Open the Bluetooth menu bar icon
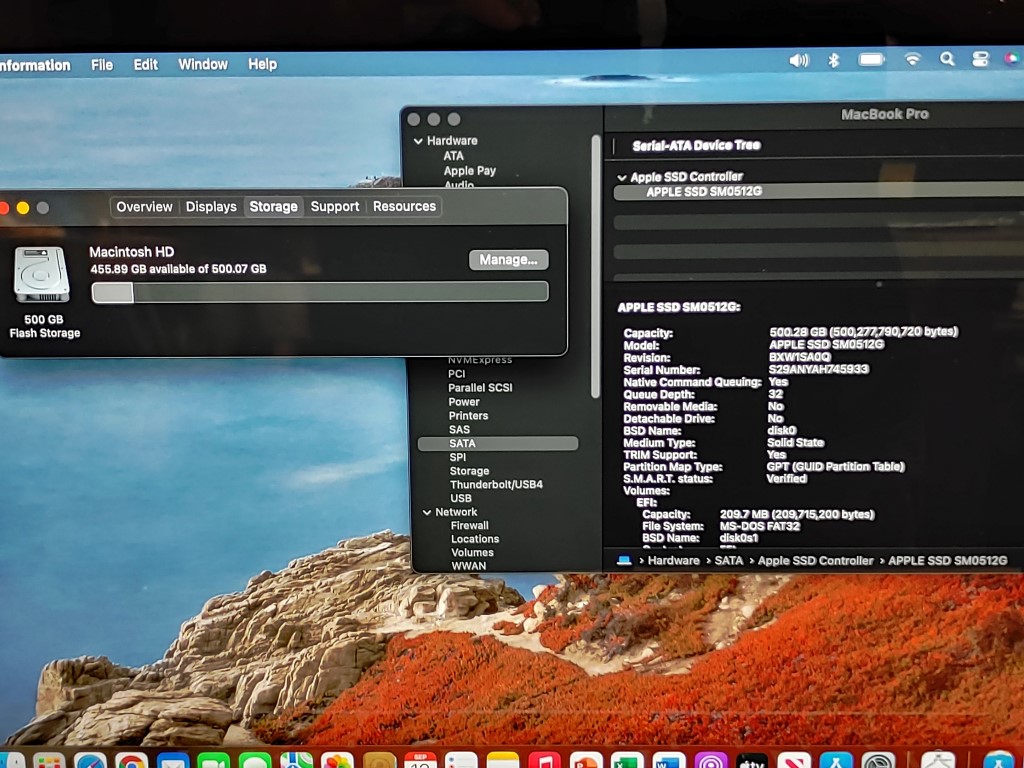The image size is (1024, 768). 833,60
